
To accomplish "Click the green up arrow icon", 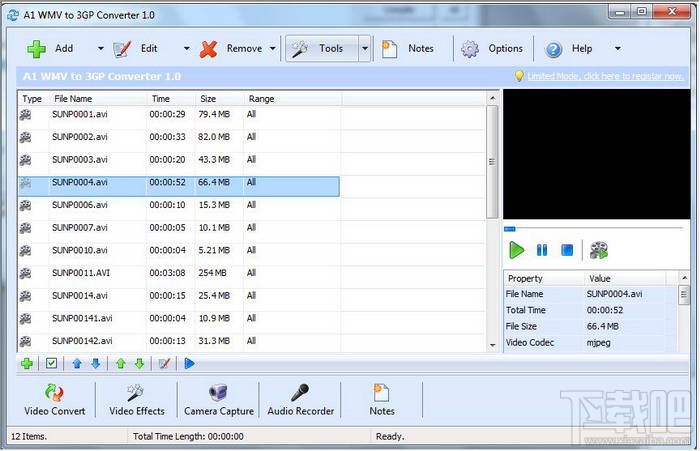I will [121, 364].
